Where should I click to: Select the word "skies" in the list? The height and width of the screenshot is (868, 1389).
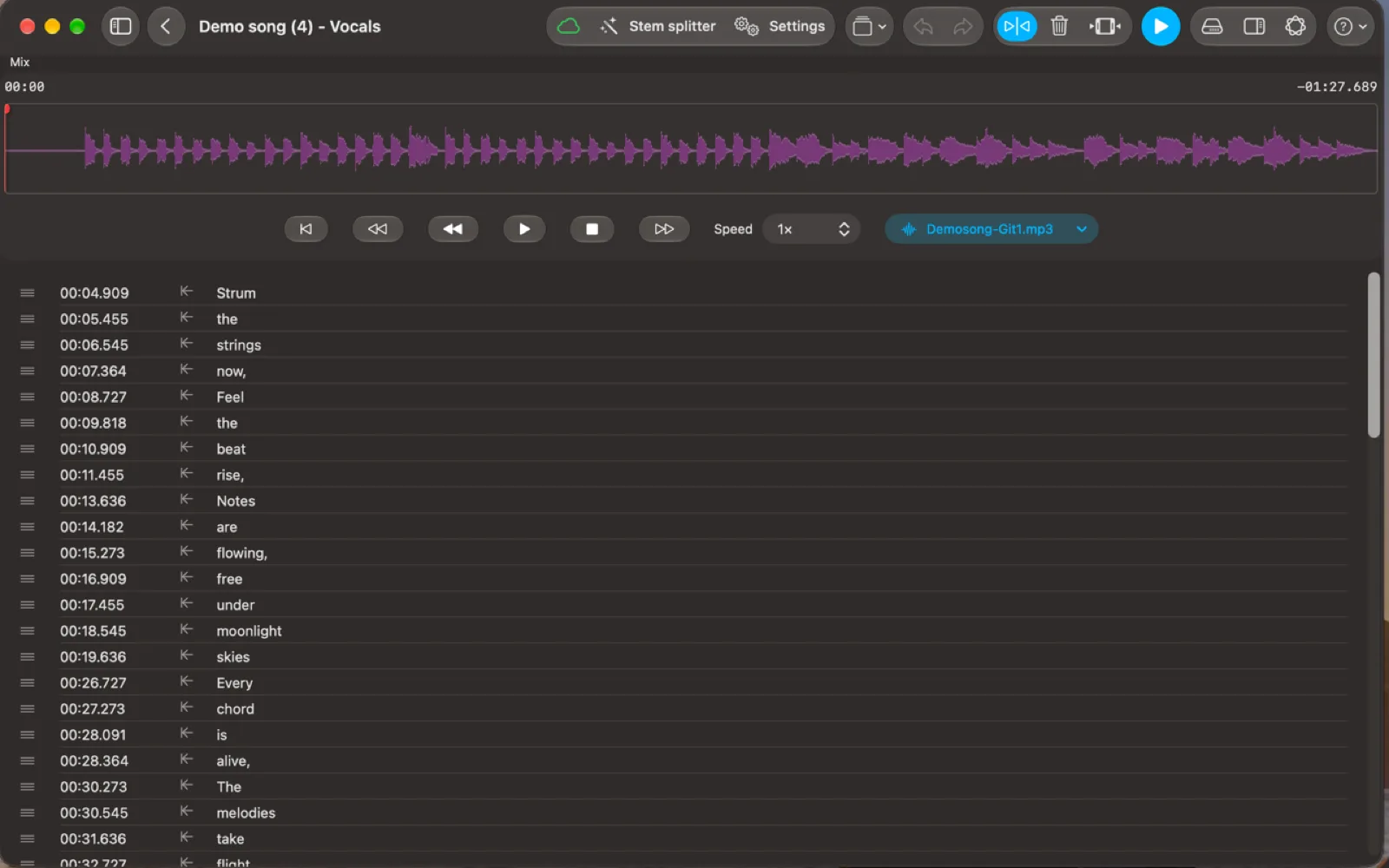(x=233, y=657)
